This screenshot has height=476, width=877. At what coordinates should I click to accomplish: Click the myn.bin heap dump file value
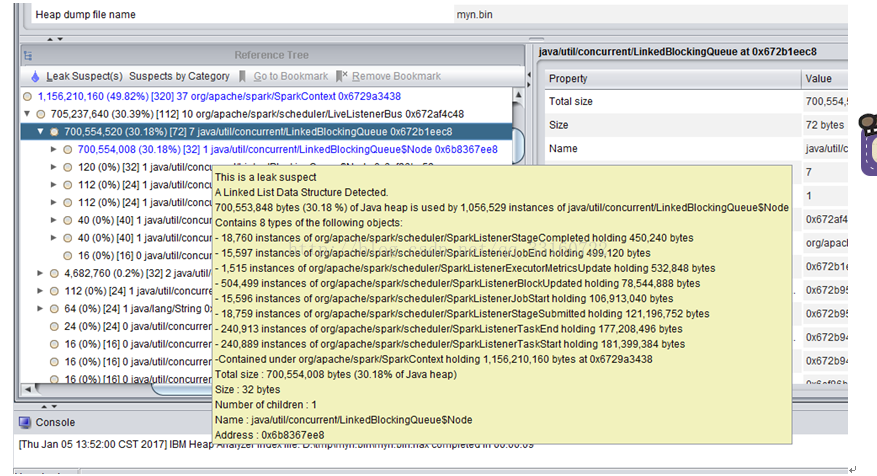pyautogui.click(x=474, y=15)
